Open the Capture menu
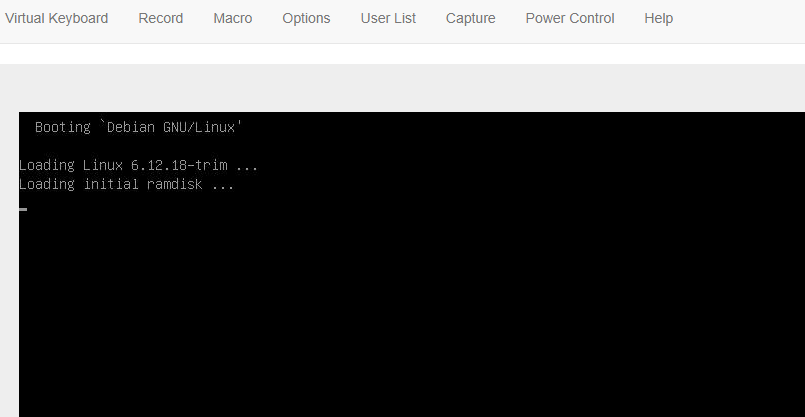This screenshot has height=417, width=805. point(470,18)
